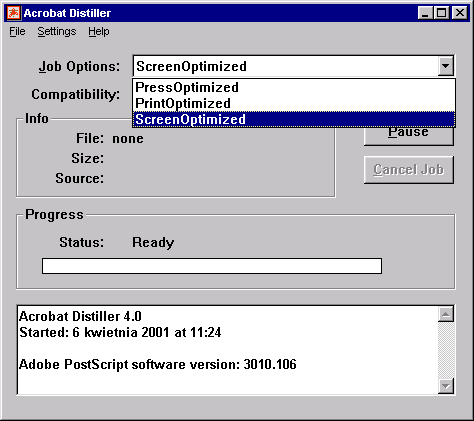The width and height of the screenshot is (474, 421).
Task: Click the 'Job Options:' label
Action: click(x=79, y=66)
